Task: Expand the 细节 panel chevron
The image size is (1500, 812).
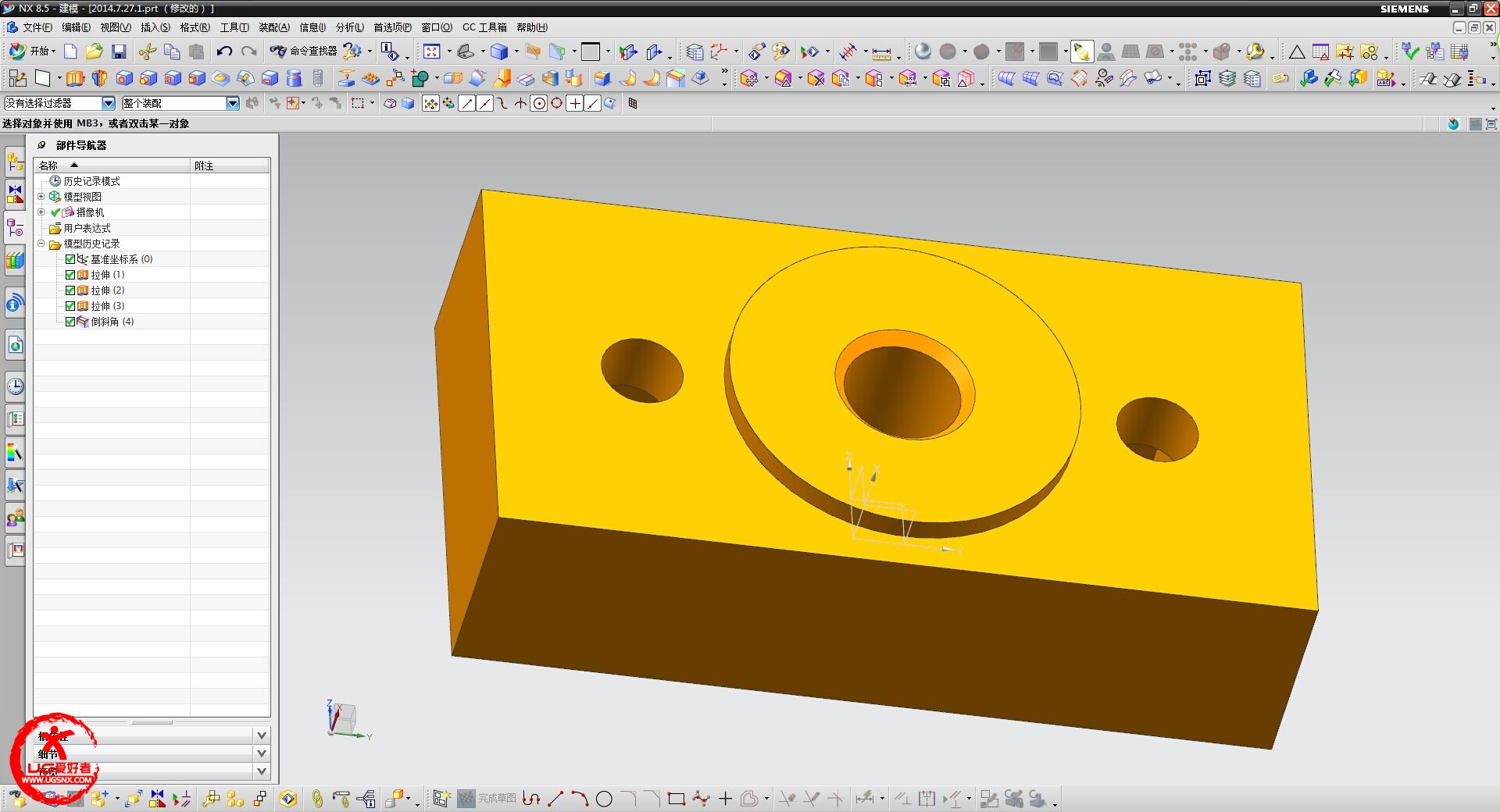Action: pyautogui.click(x=262, y=753)
